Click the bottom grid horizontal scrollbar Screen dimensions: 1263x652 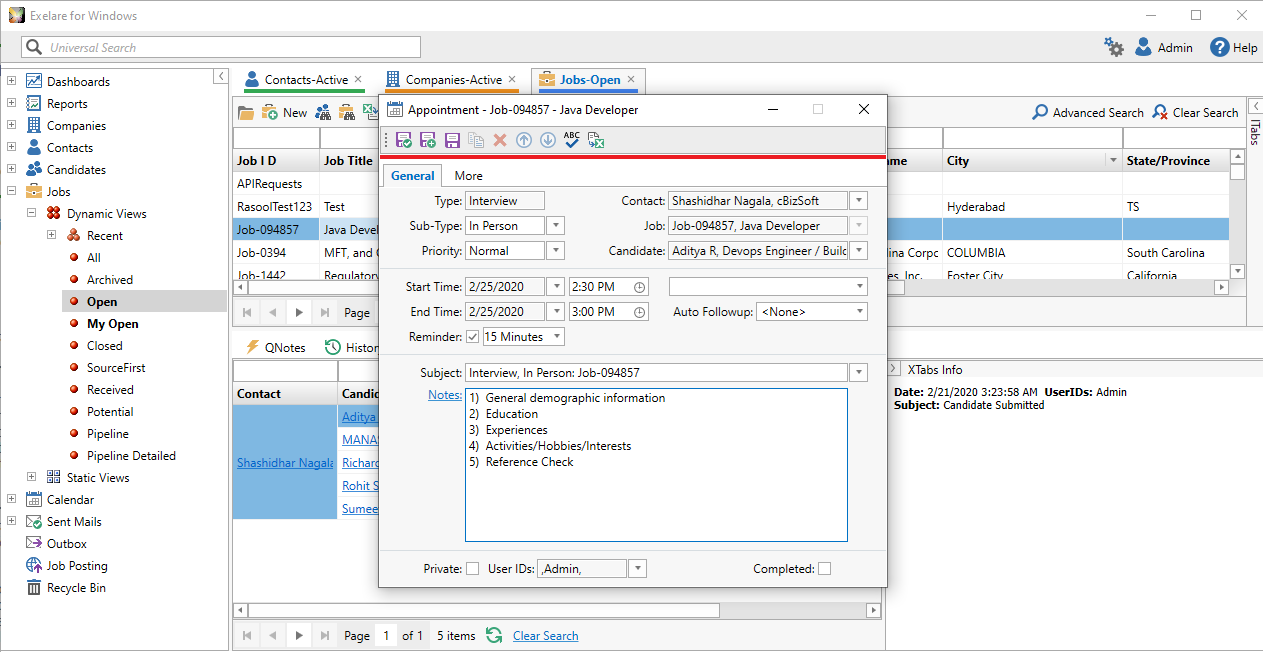click(x=557, y=610)
